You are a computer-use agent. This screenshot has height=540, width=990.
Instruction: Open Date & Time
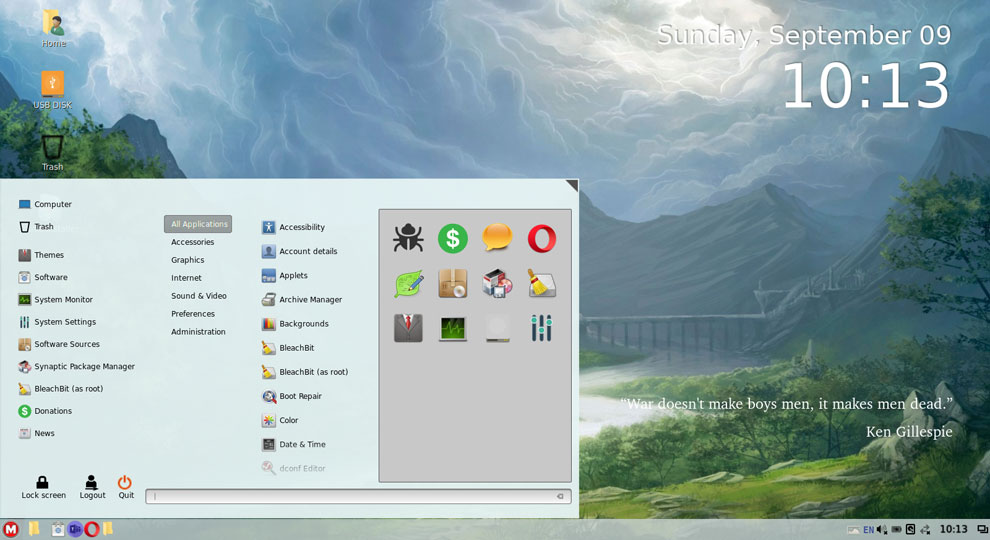pos(294,445)
